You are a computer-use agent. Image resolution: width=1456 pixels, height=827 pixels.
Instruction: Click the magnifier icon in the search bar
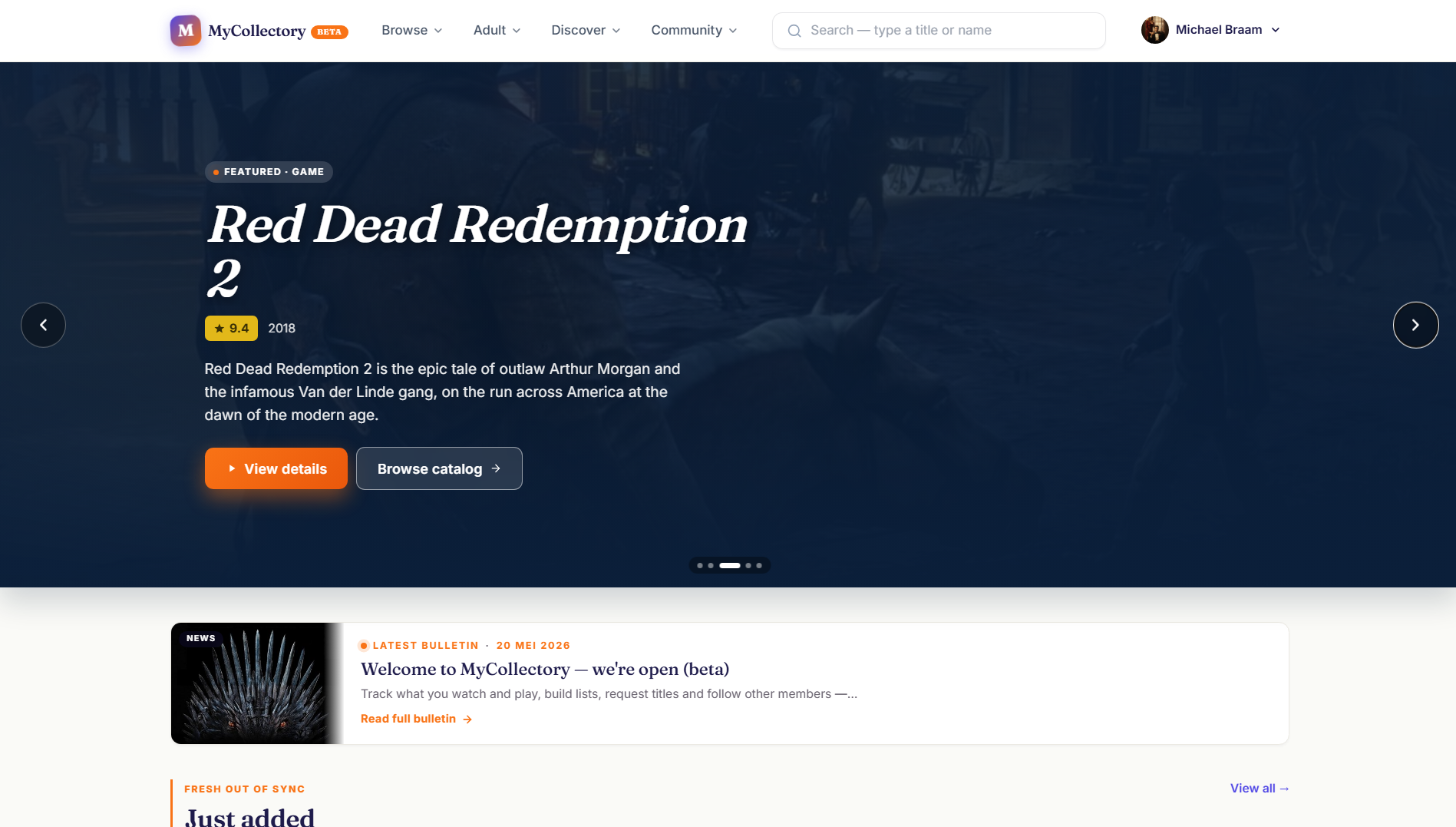click(x=794, y=31)
